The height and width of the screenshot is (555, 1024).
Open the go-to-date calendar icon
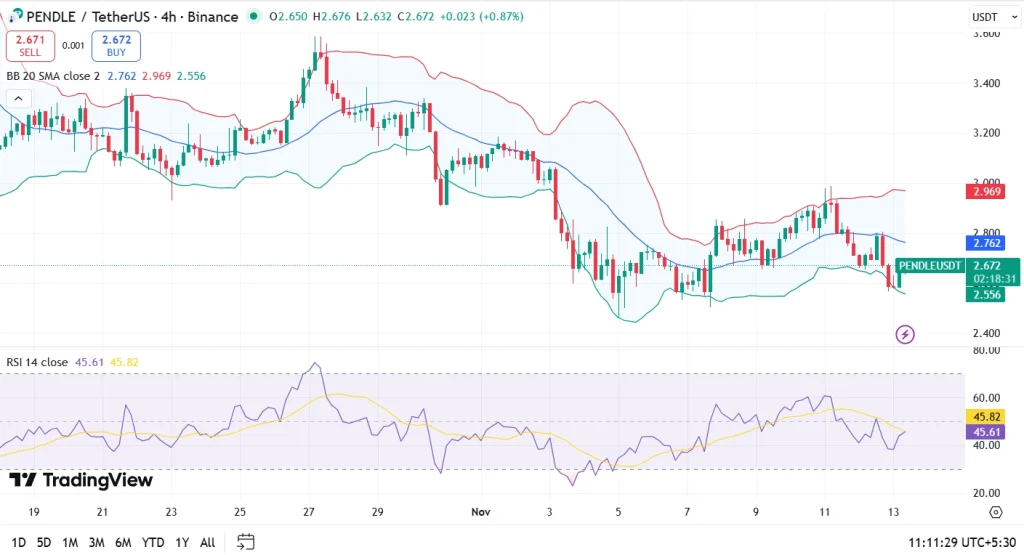click(x=246, y=542)
